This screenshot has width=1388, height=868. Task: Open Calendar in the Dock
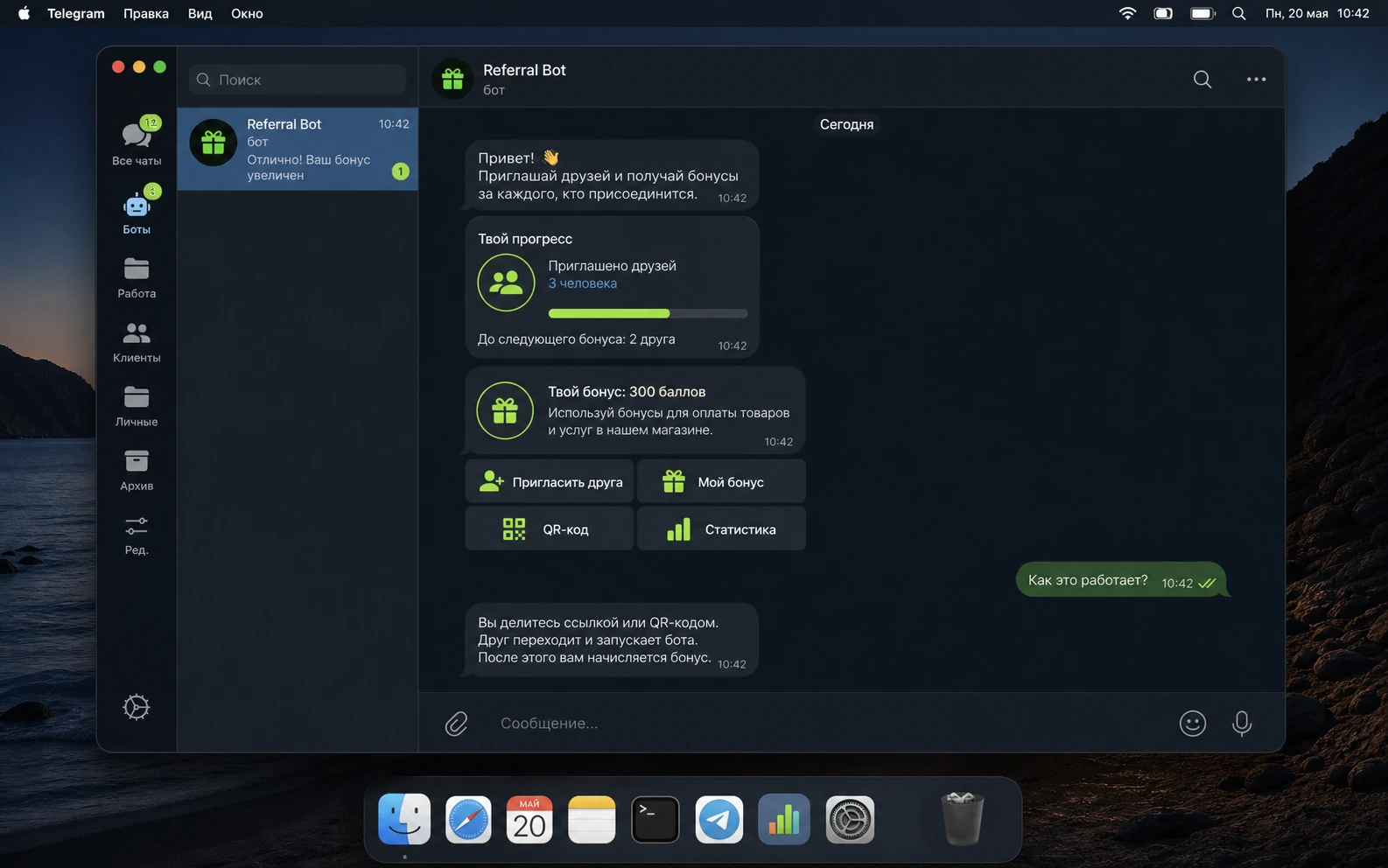529,820
